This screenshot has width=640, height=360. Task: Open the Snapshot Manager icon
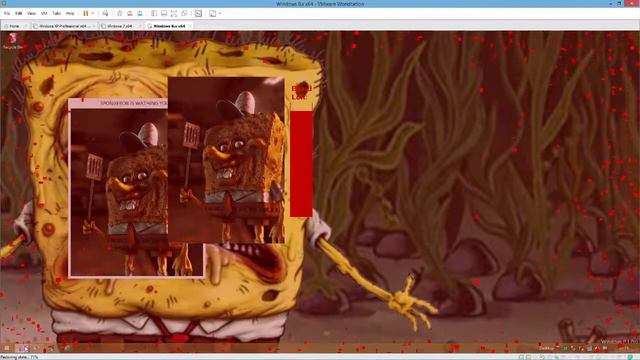click(140, 13)
